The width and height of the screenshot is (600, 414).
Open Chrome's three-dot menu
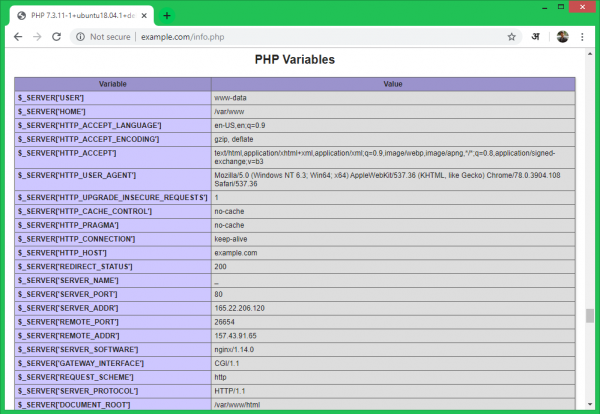point(582,36)
